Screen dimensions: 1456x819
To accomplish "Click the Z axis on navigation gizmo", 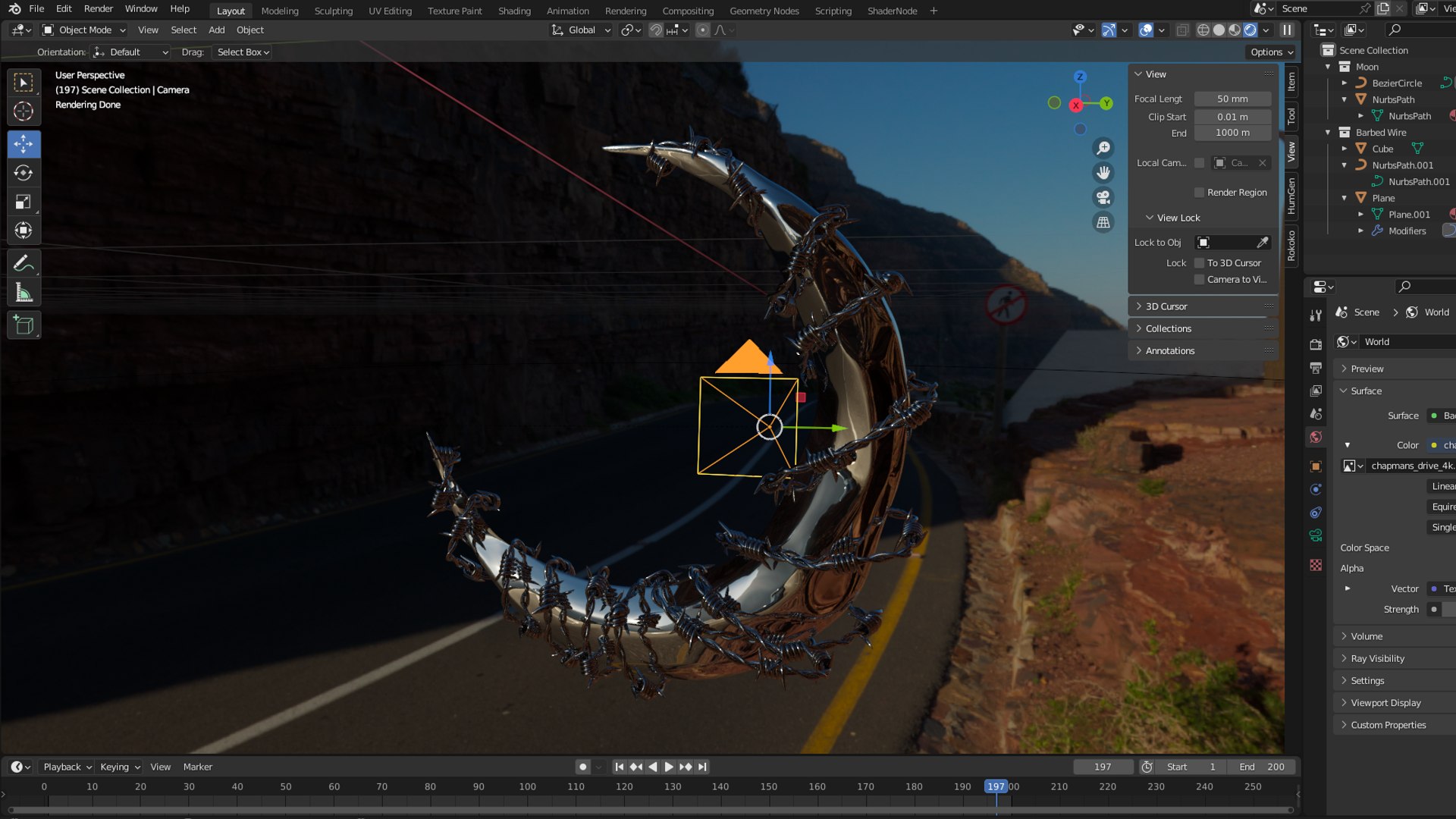I will point(1080,77).
